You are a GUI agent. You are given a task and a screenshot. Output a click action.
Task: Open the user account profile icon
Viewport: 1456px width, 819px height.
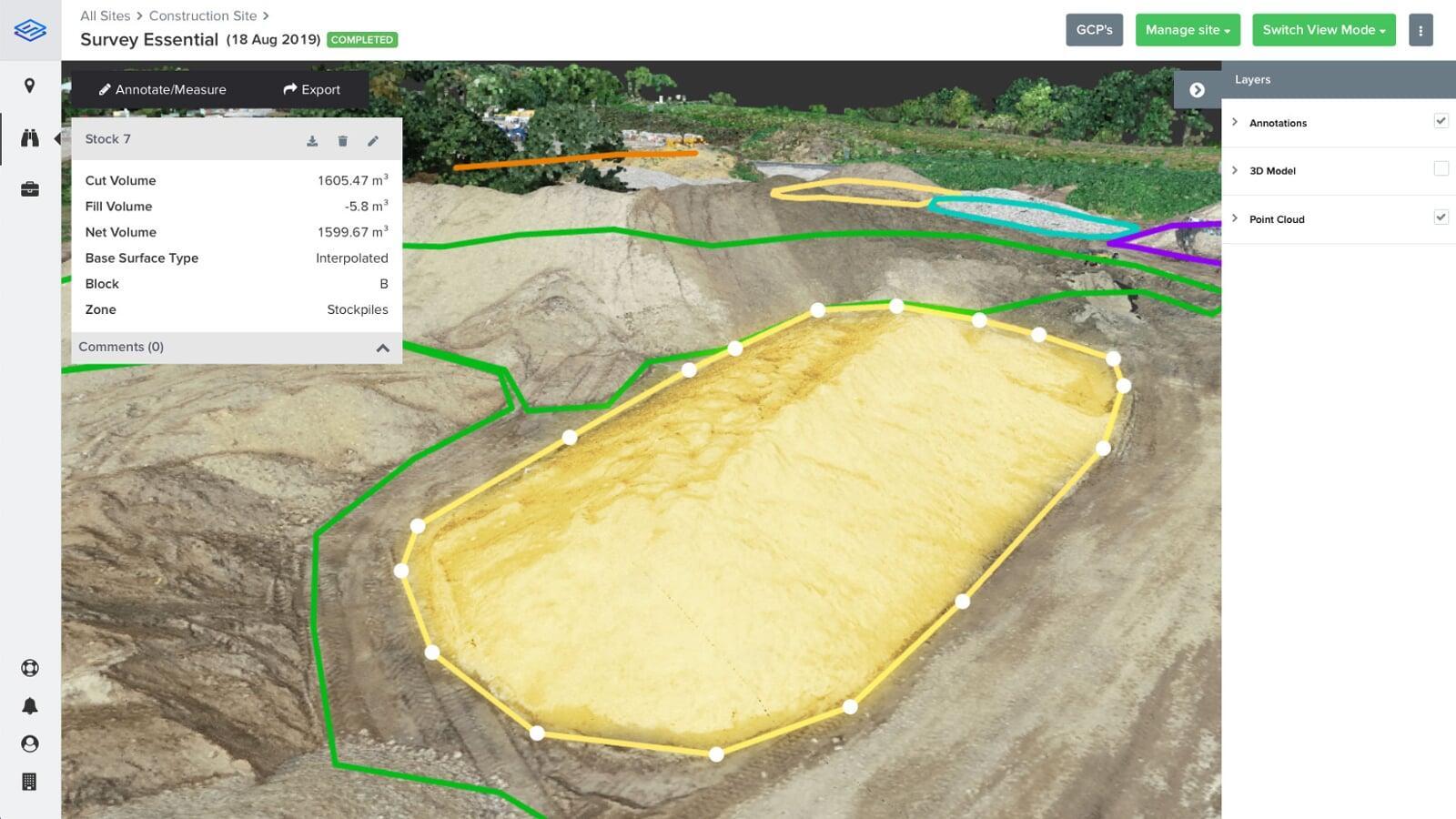pos(30,744)
